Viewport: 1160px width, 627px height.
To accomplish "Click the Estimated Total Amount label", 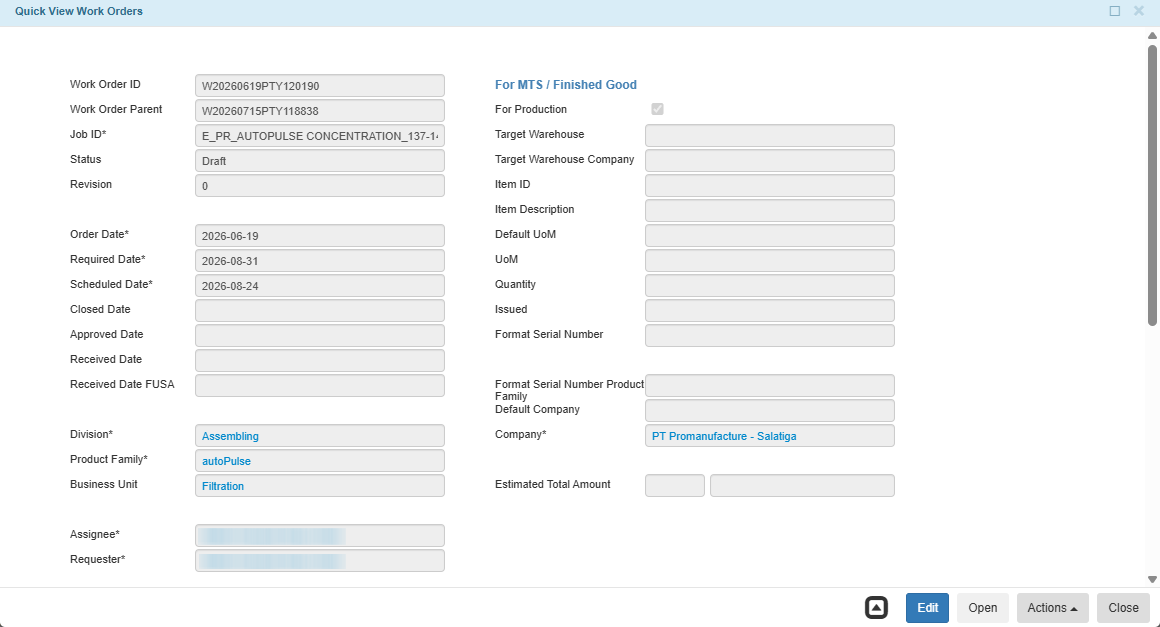I will (553, 484).
